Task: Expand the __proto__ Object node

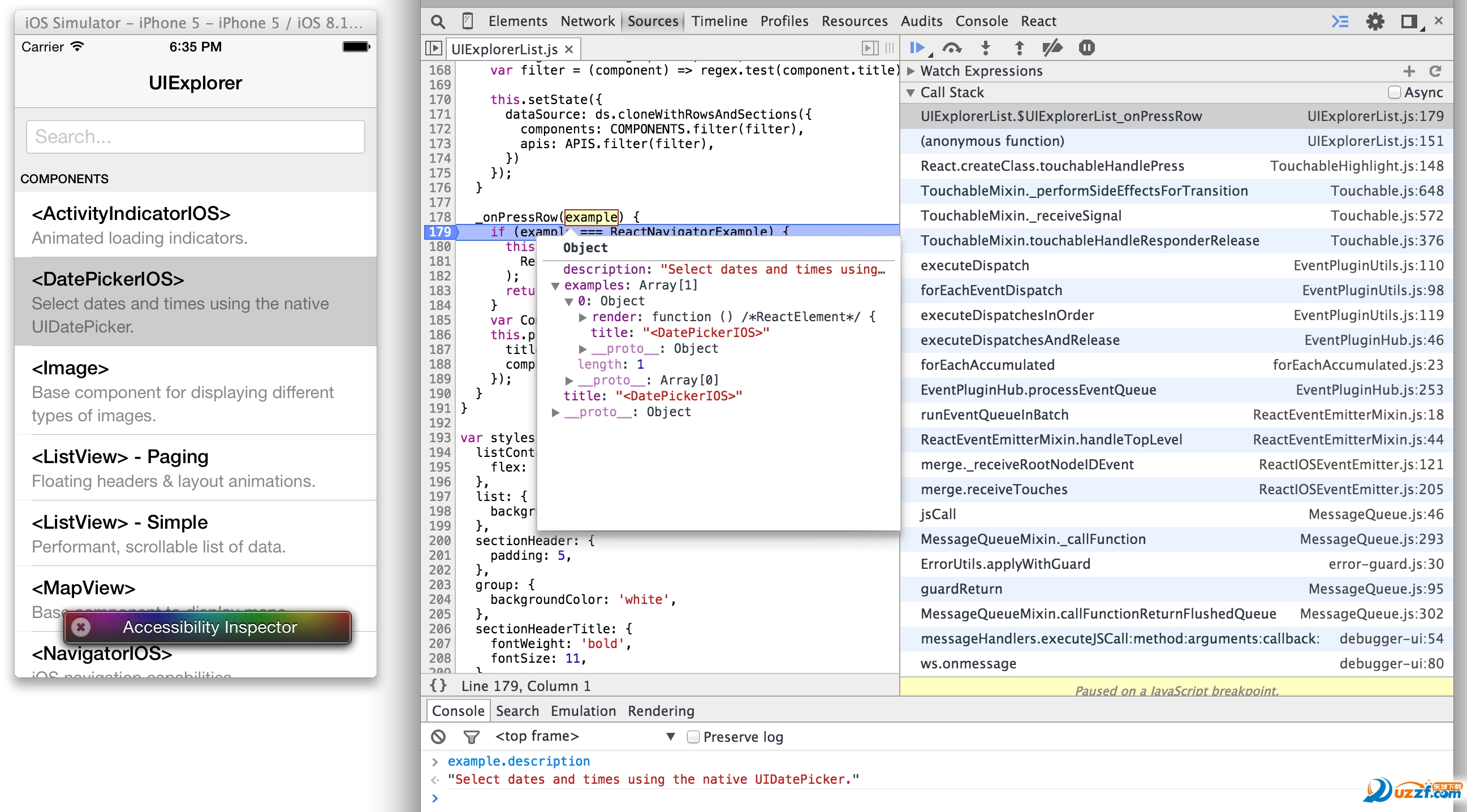Action: point(557,411)
